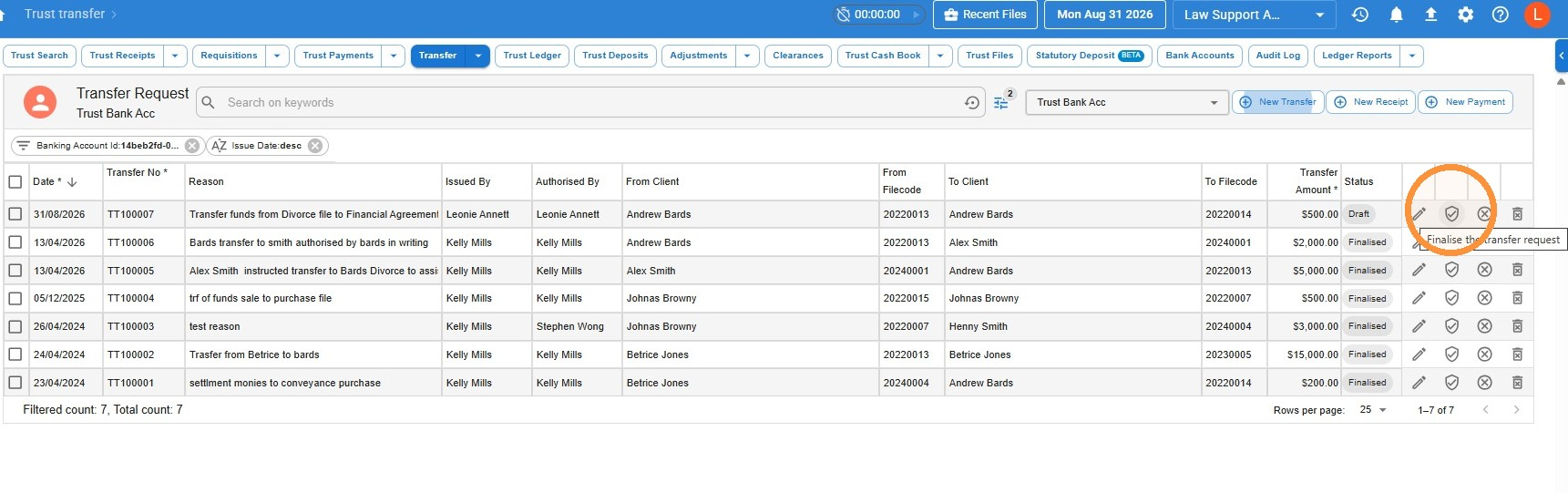
Task: Remove the Banking Account Id filter chip
Action: (191, 146)
